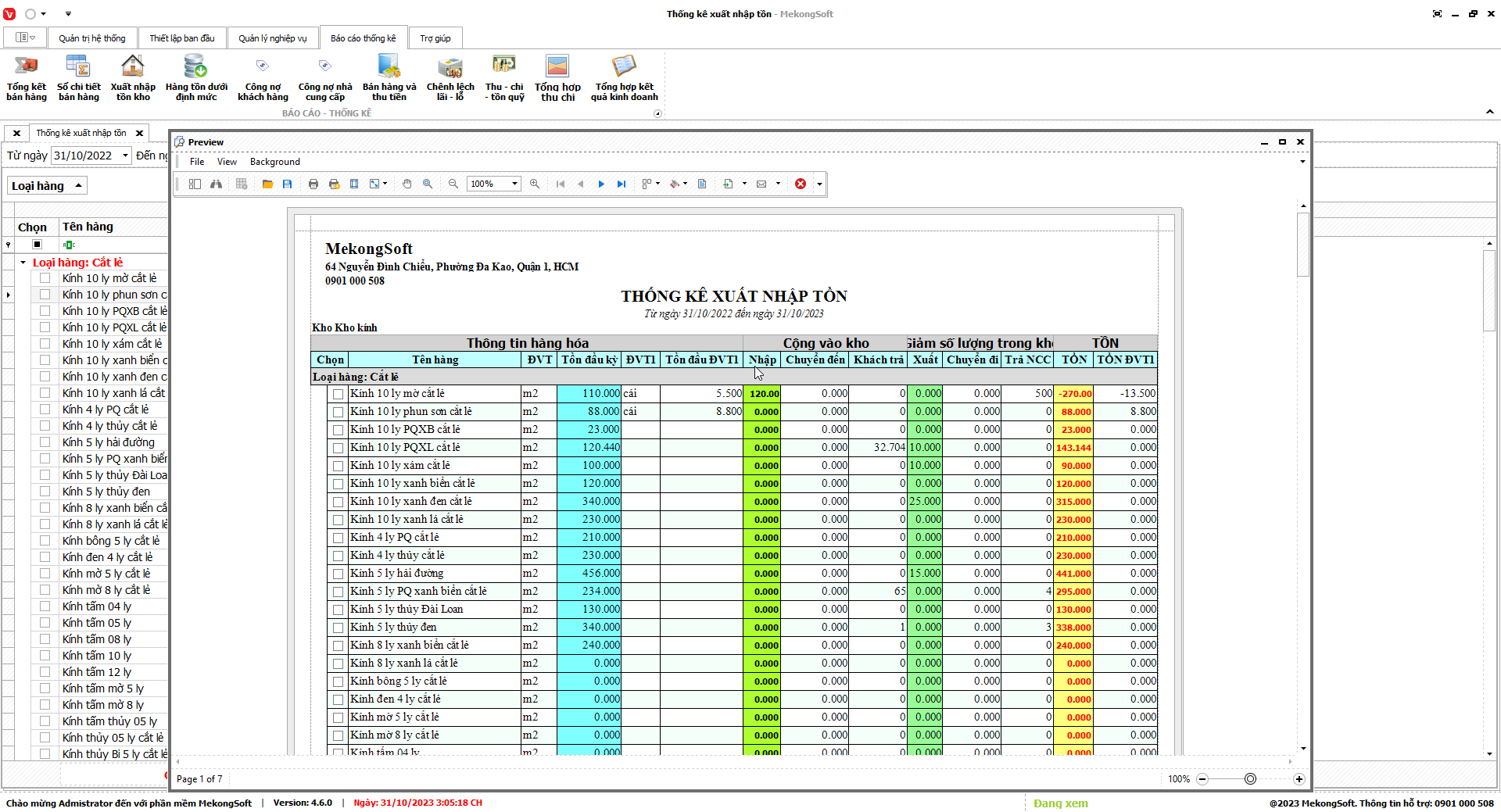This screenshot has width=1501, height=812.
Task: Select the Hand tool in Preview toolbar
Action: 407,184
